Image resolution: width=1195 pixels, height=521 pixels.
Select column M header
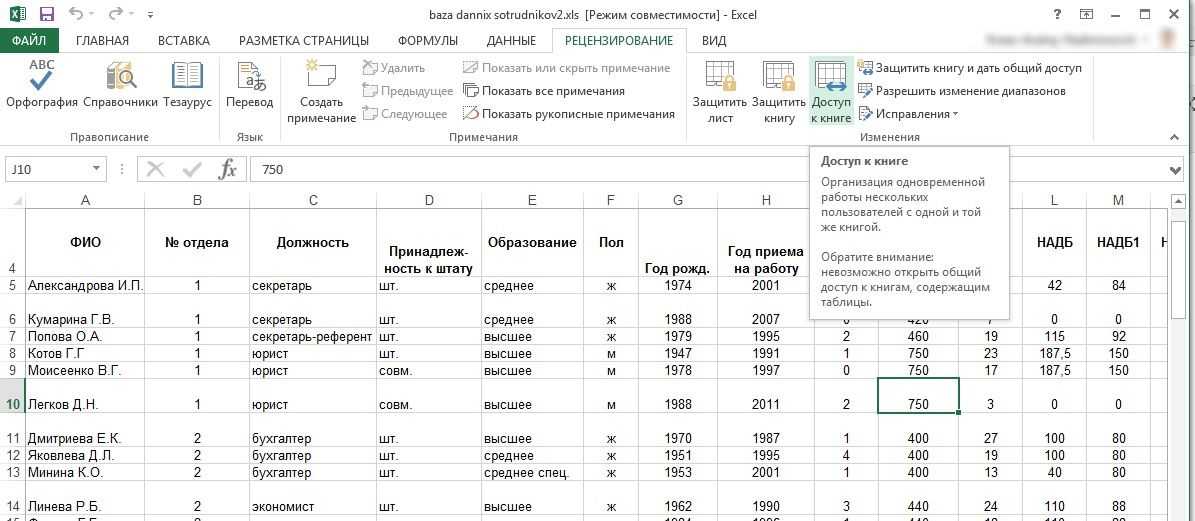pos(1118,200)
